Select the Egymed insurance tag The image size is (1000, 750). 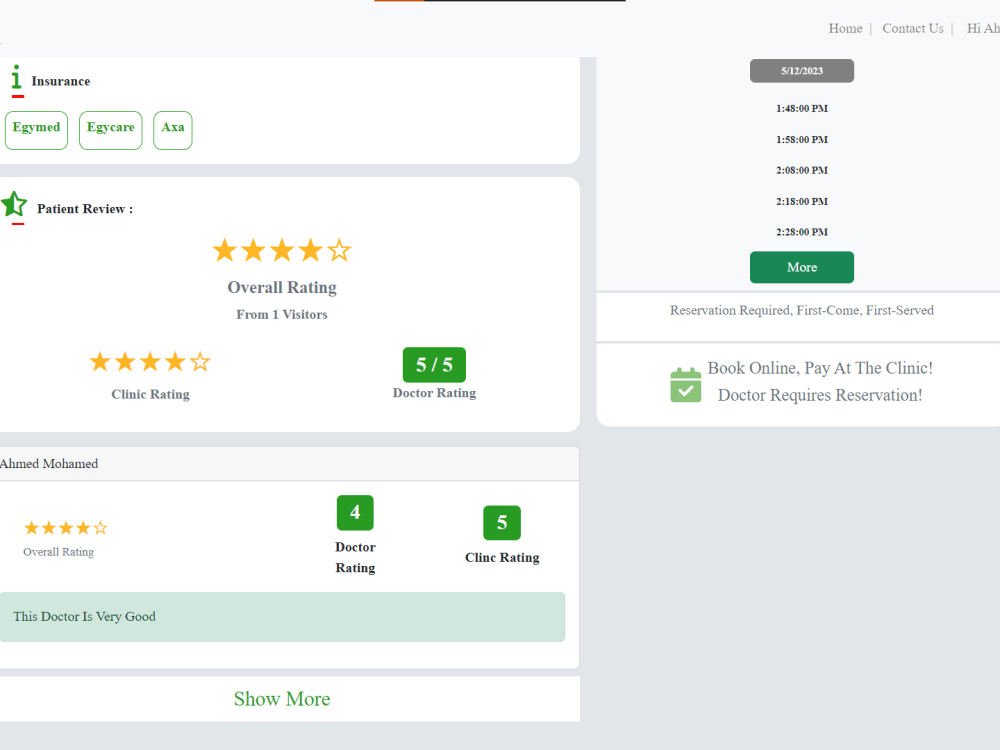click(36, 130)
